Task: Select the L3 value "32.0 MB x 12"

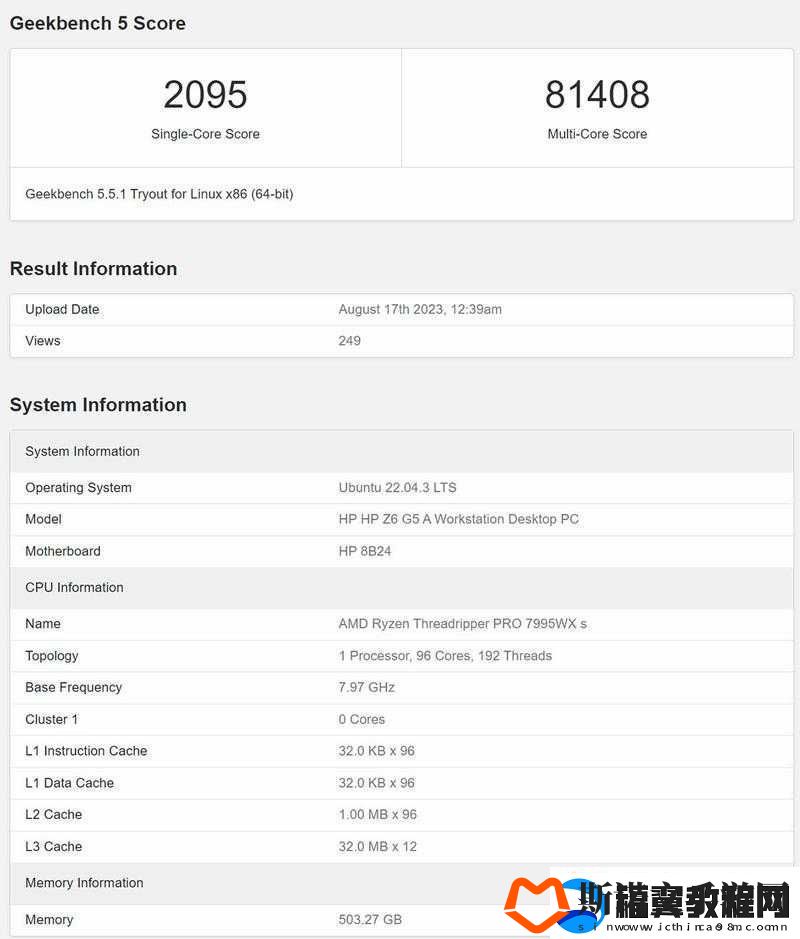Action: (x=377, y=847)
